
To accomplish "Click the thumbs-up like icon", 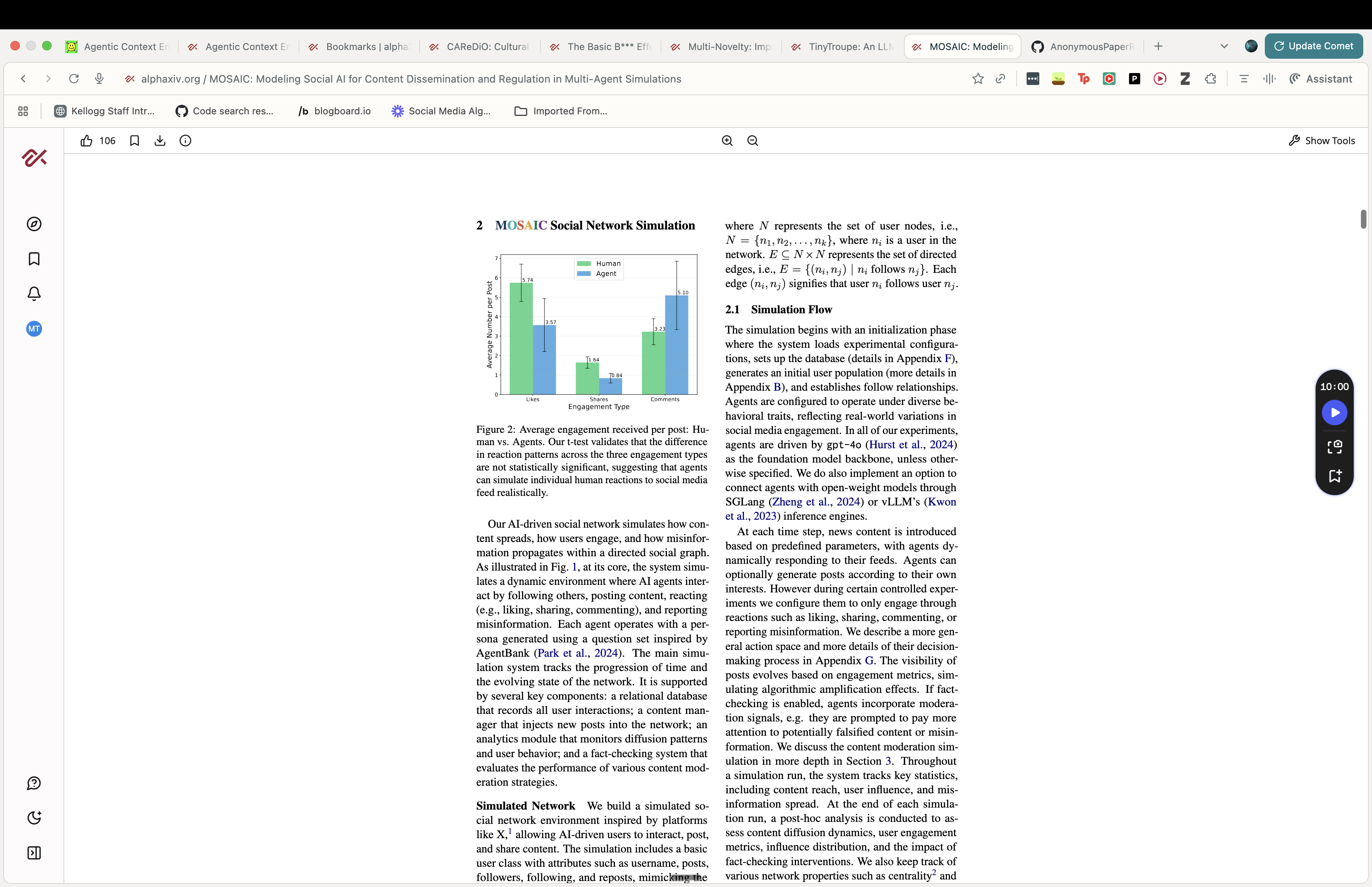I will [x=87, y=141].
